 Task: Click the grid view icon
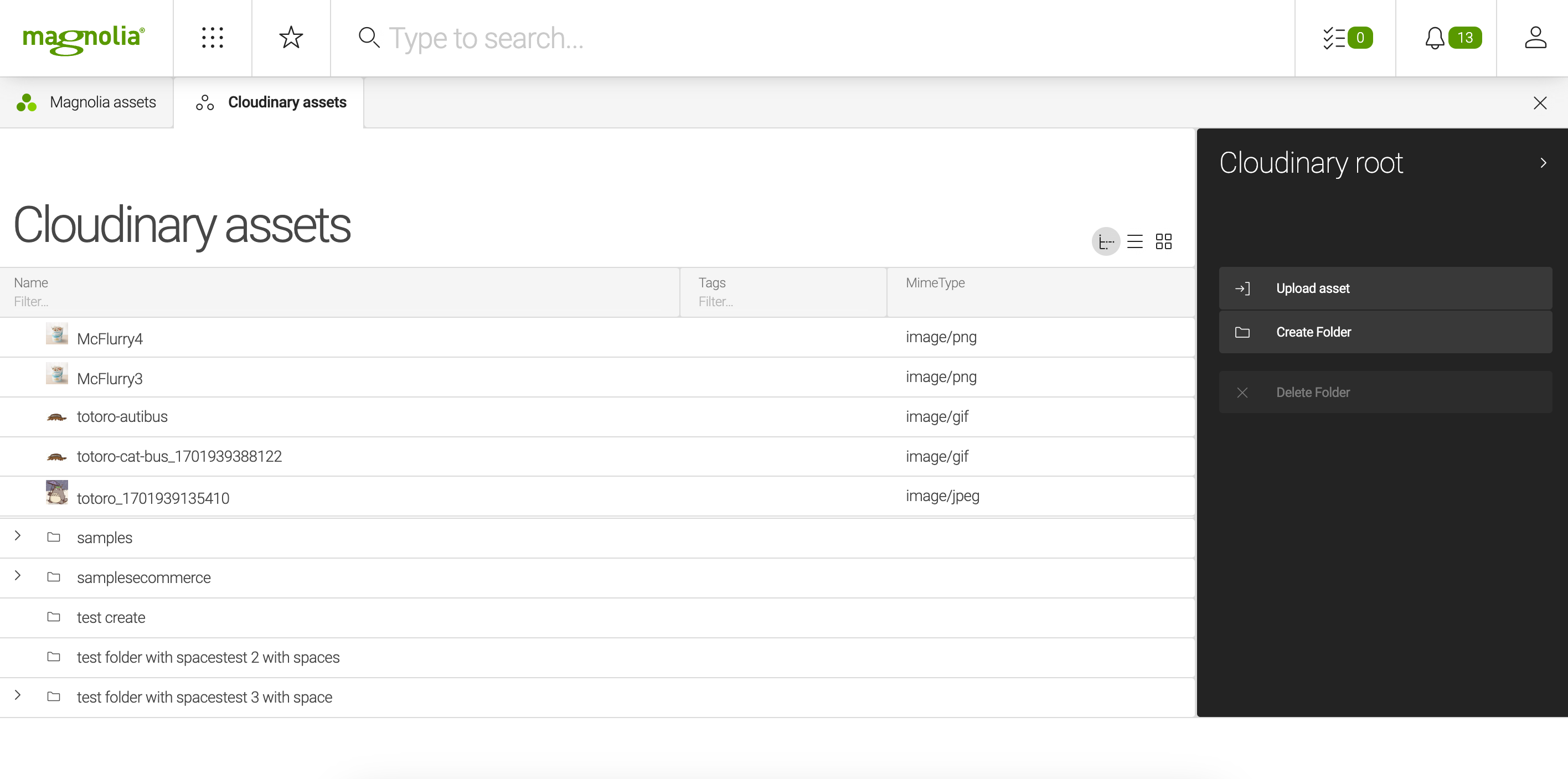[1162, 241]
